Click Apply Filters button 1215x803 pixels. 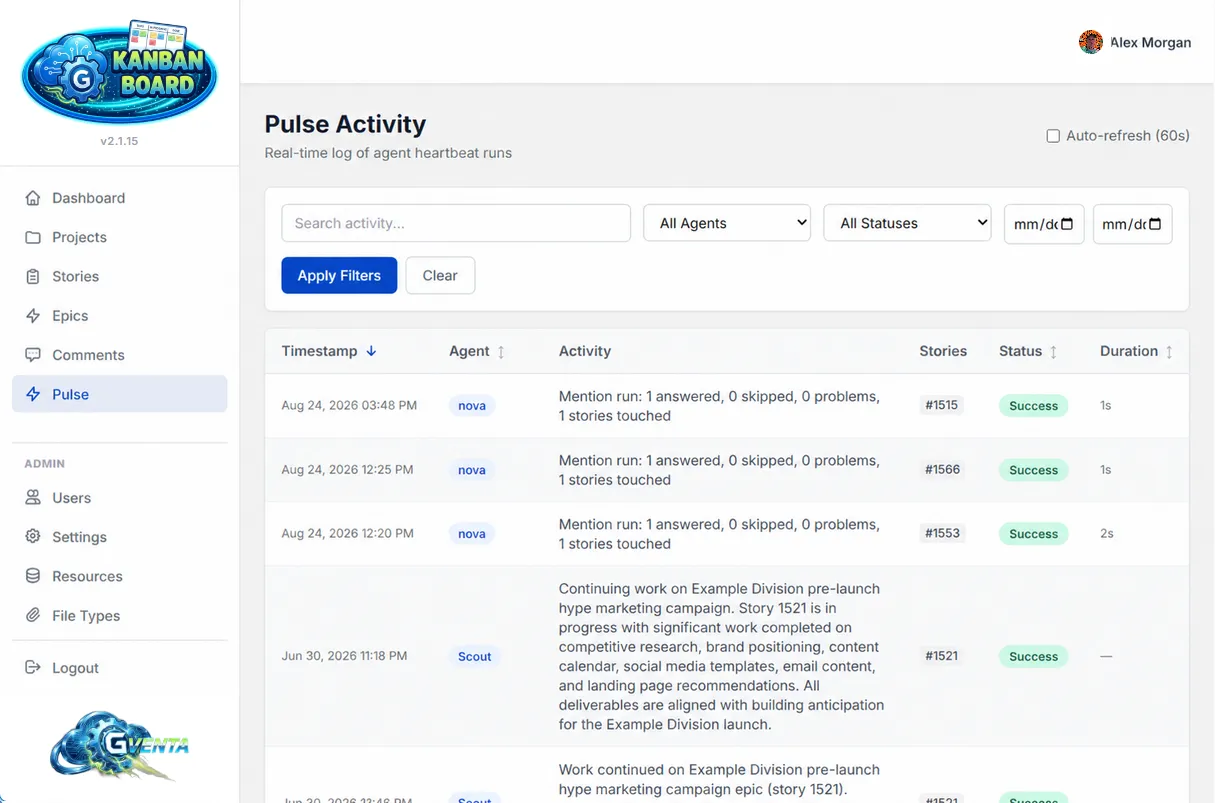pos(339,275)
